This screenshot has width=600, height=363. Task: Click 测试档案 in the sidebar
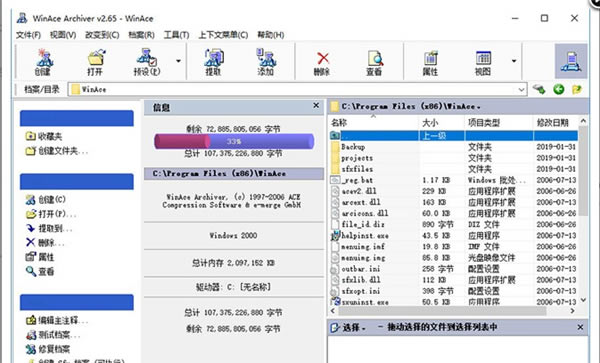[53, 335]
